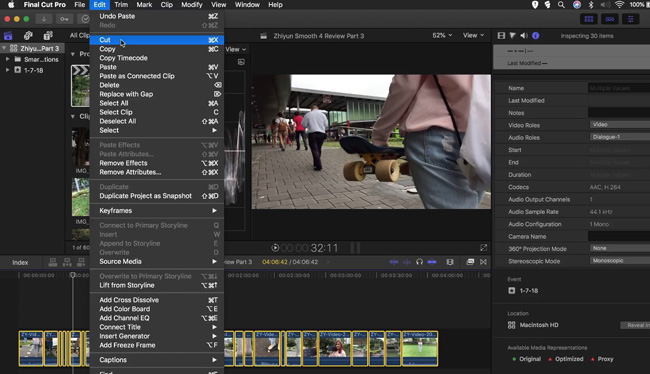Open the Source Media submenu
650x374 pixels.
click(157, 262)
